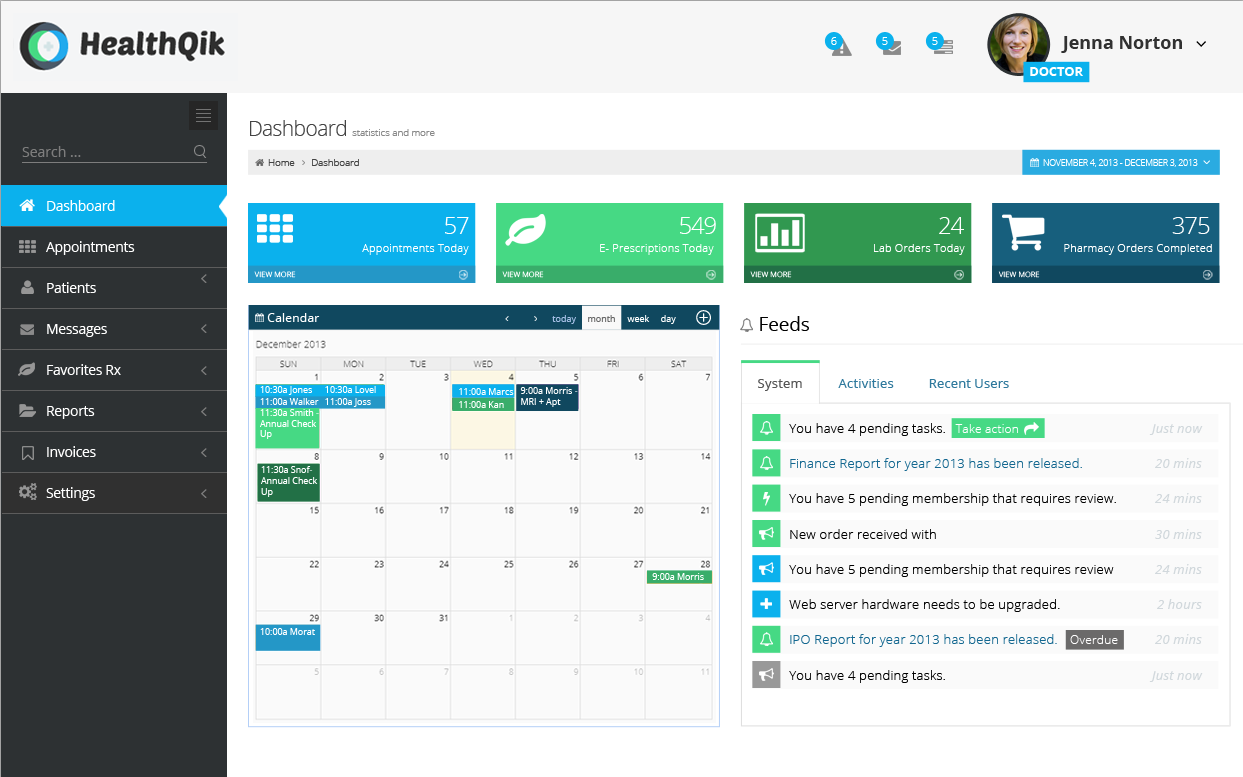Expand the Reports sidebar menu
Image resolution: width=1243 pixels, height=777 pixels.
tap(204, 411)
